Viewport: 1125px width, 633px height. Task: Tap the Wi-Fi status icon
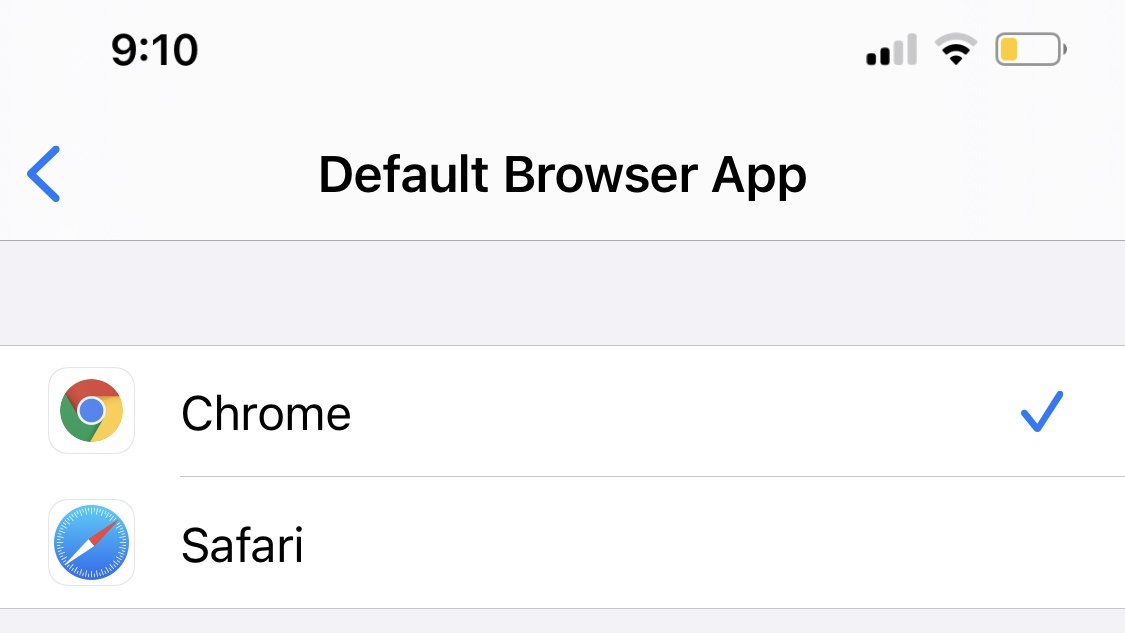[955, 49]
